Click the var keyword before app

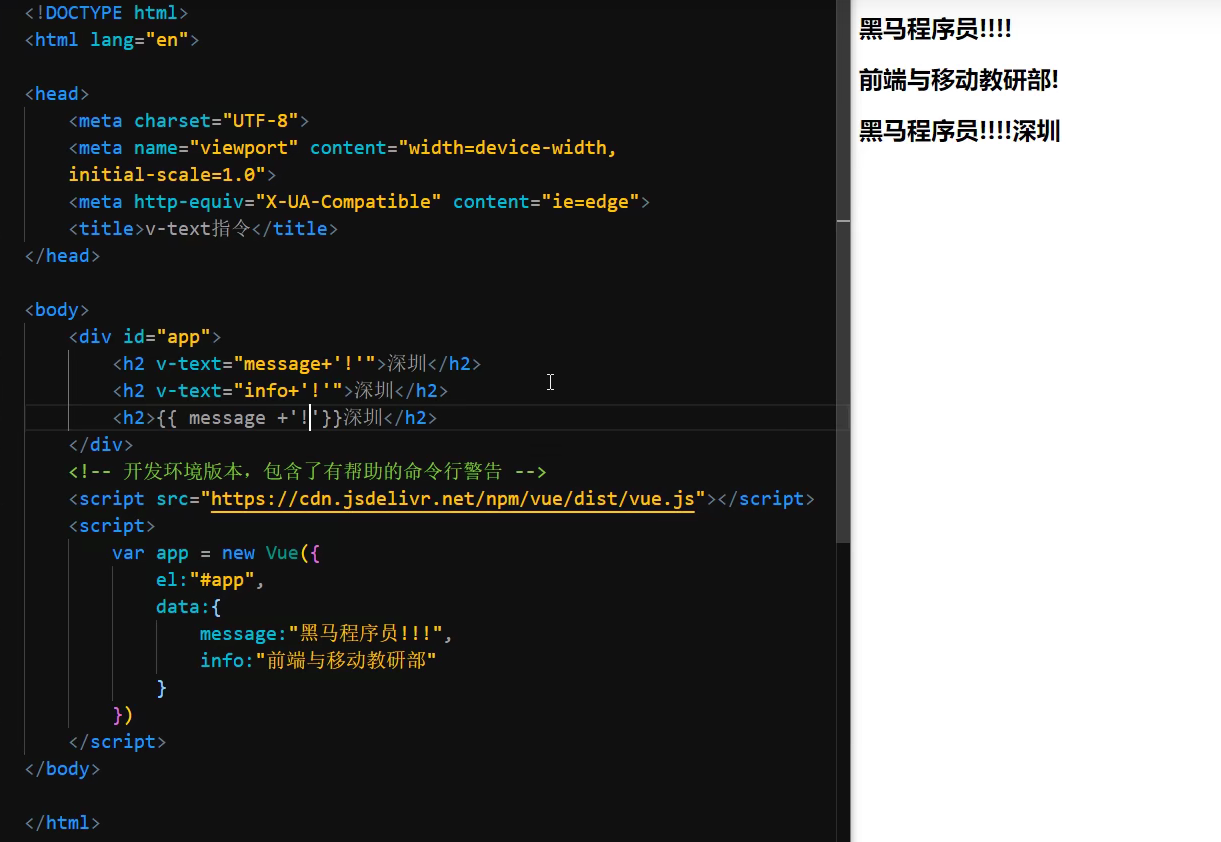pos(128,553)
